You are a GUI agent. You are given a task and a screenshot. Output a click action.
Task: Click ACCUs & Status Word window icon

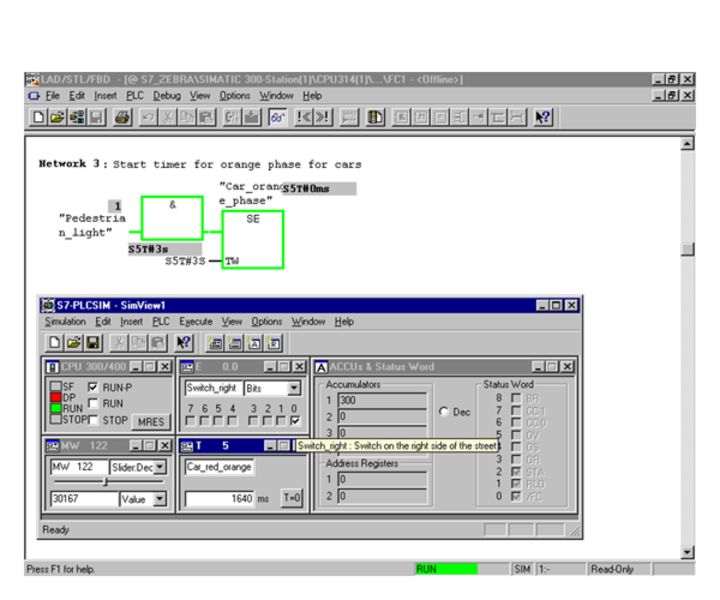click(x=321, y=367)
